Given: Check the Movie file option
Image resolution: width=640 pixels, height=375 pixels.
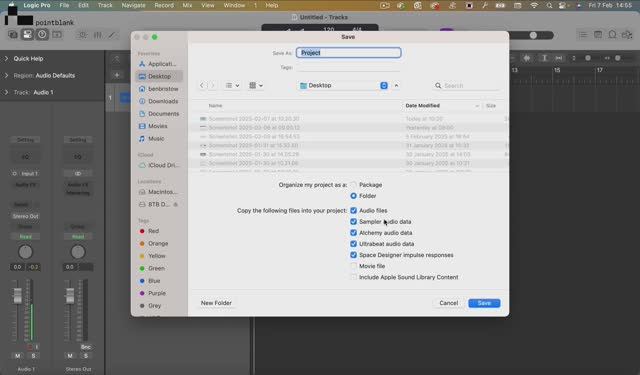Looking at the screenshot, I should tap(353, 266).
